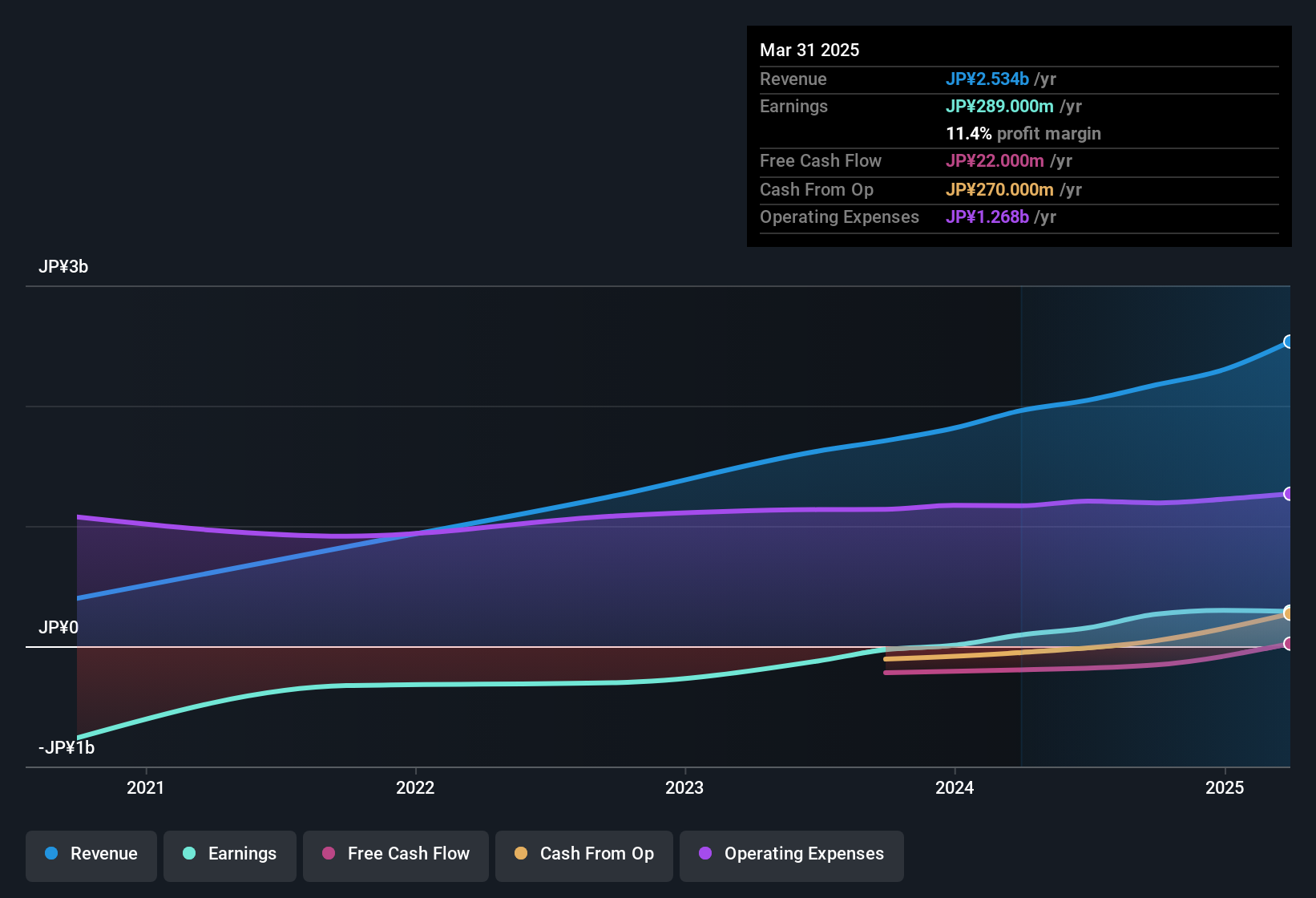Click the 2025 x-axis label
This screenshot has height=898, width=1316.
click(x=1225, y=787)
